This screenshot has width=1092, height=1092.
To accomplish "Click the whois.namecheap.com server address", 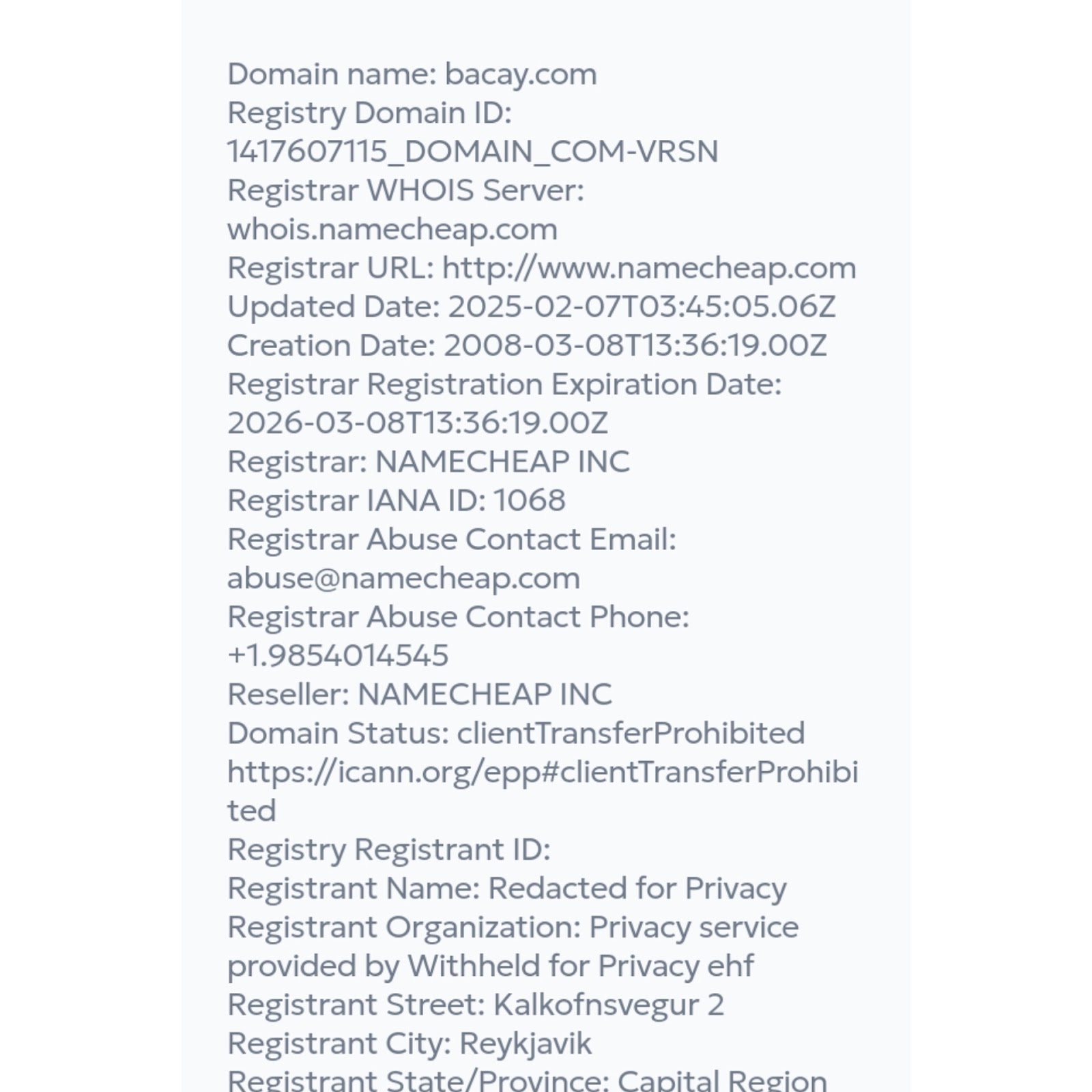I will (x=392, y=229).
